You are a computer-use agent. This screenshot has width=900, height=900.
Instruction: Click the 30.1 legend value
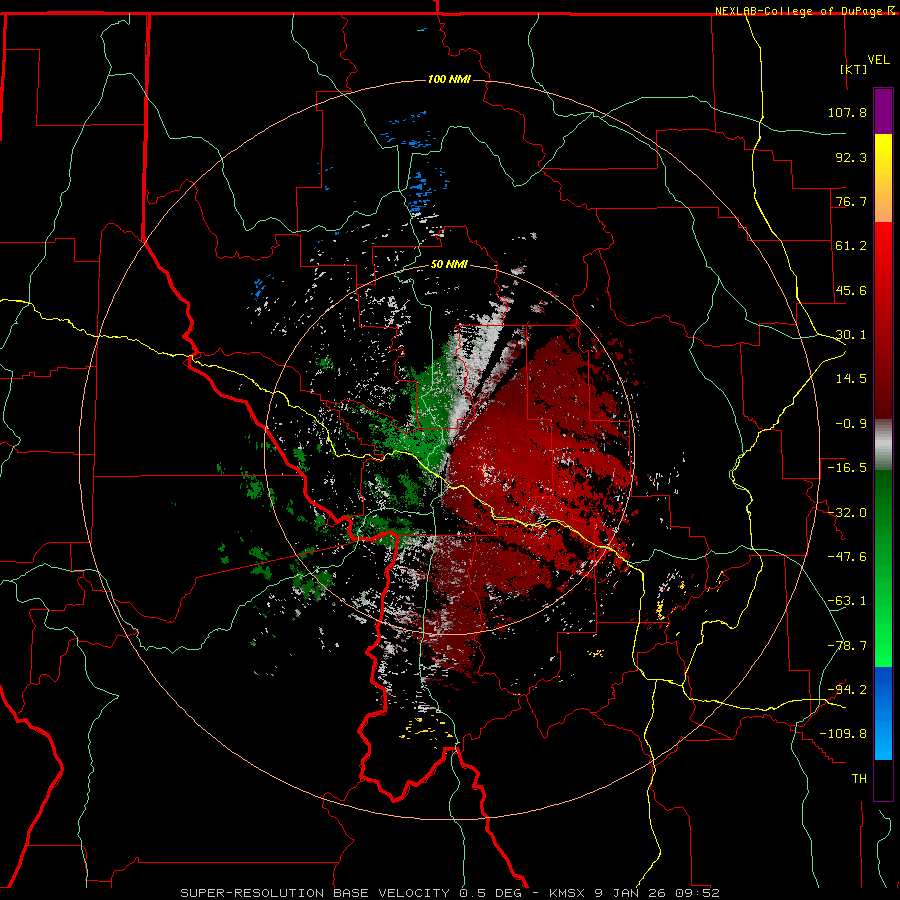(x=851, y=335)
